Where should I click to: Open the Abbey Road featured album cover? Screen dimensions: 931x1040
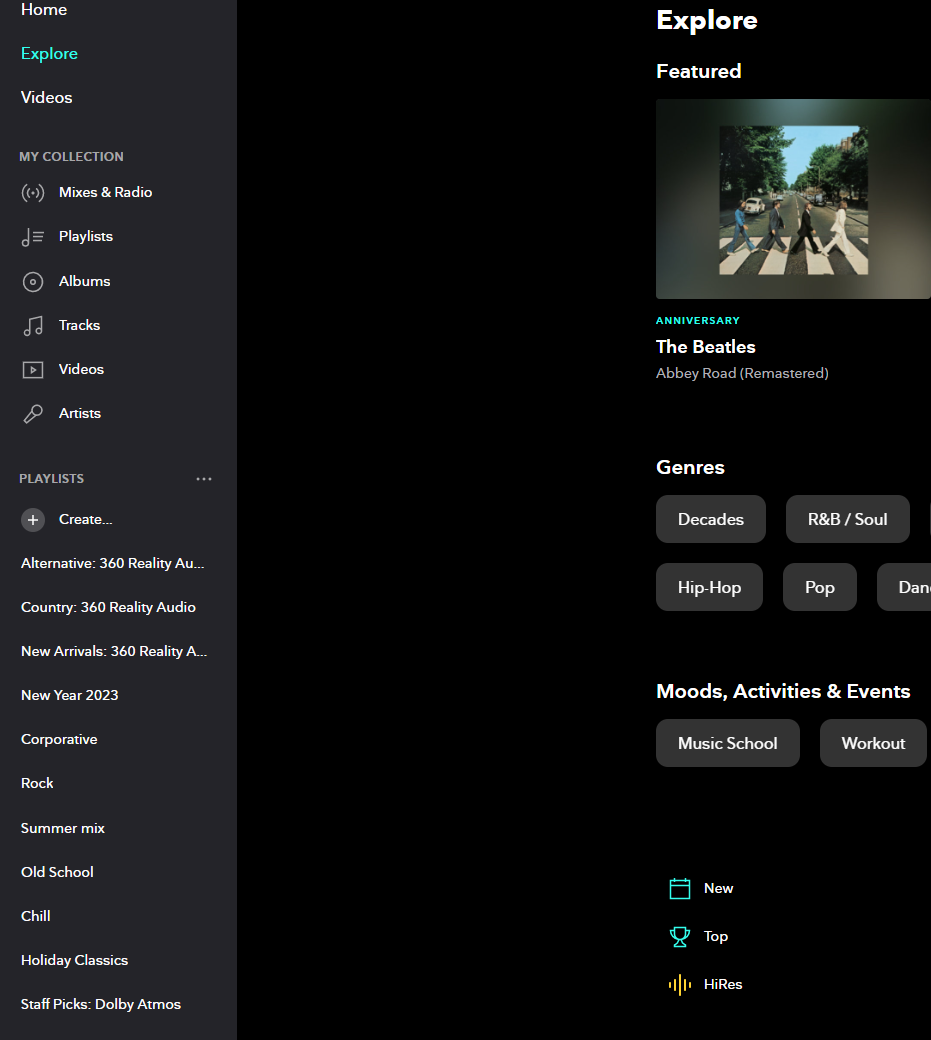click(x=793, y=199)
